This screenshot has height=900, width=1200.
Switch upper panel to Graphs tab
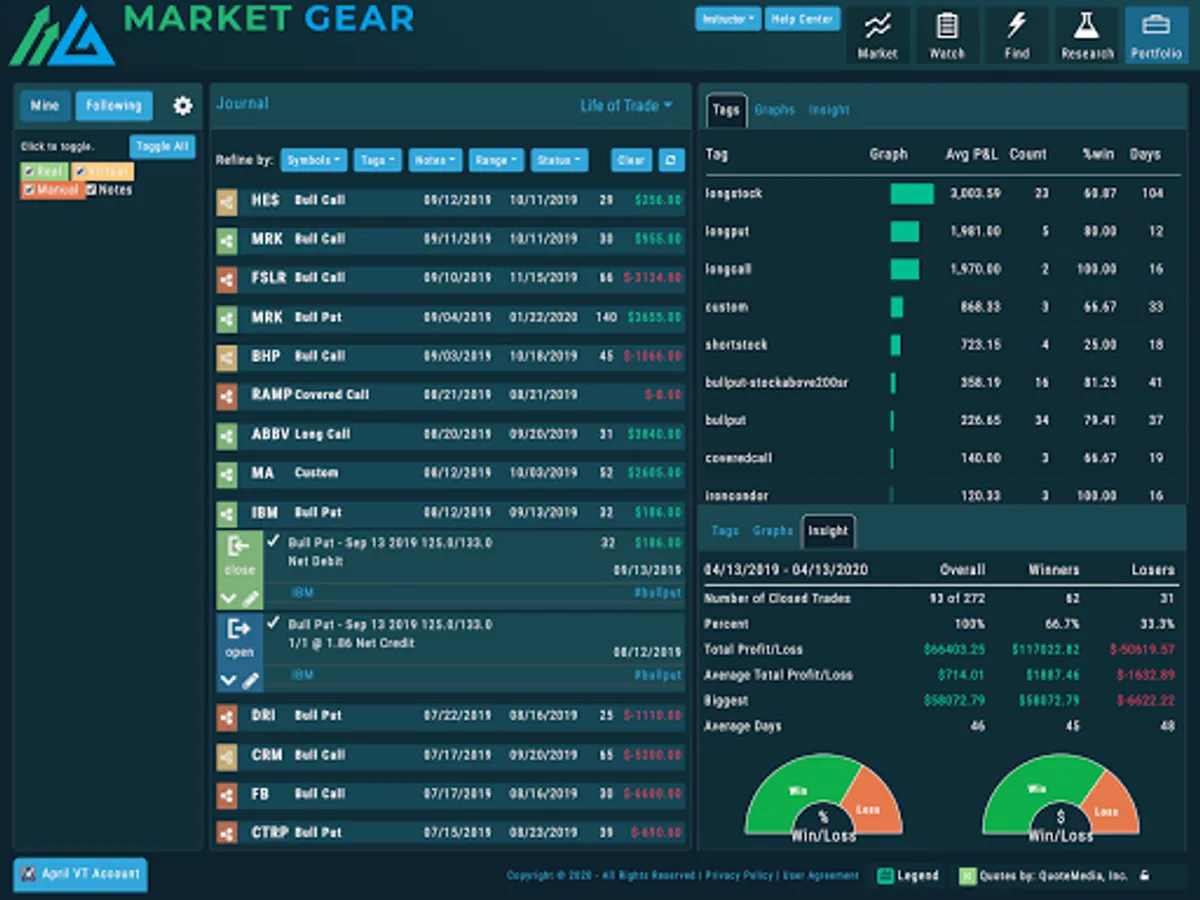774,110
